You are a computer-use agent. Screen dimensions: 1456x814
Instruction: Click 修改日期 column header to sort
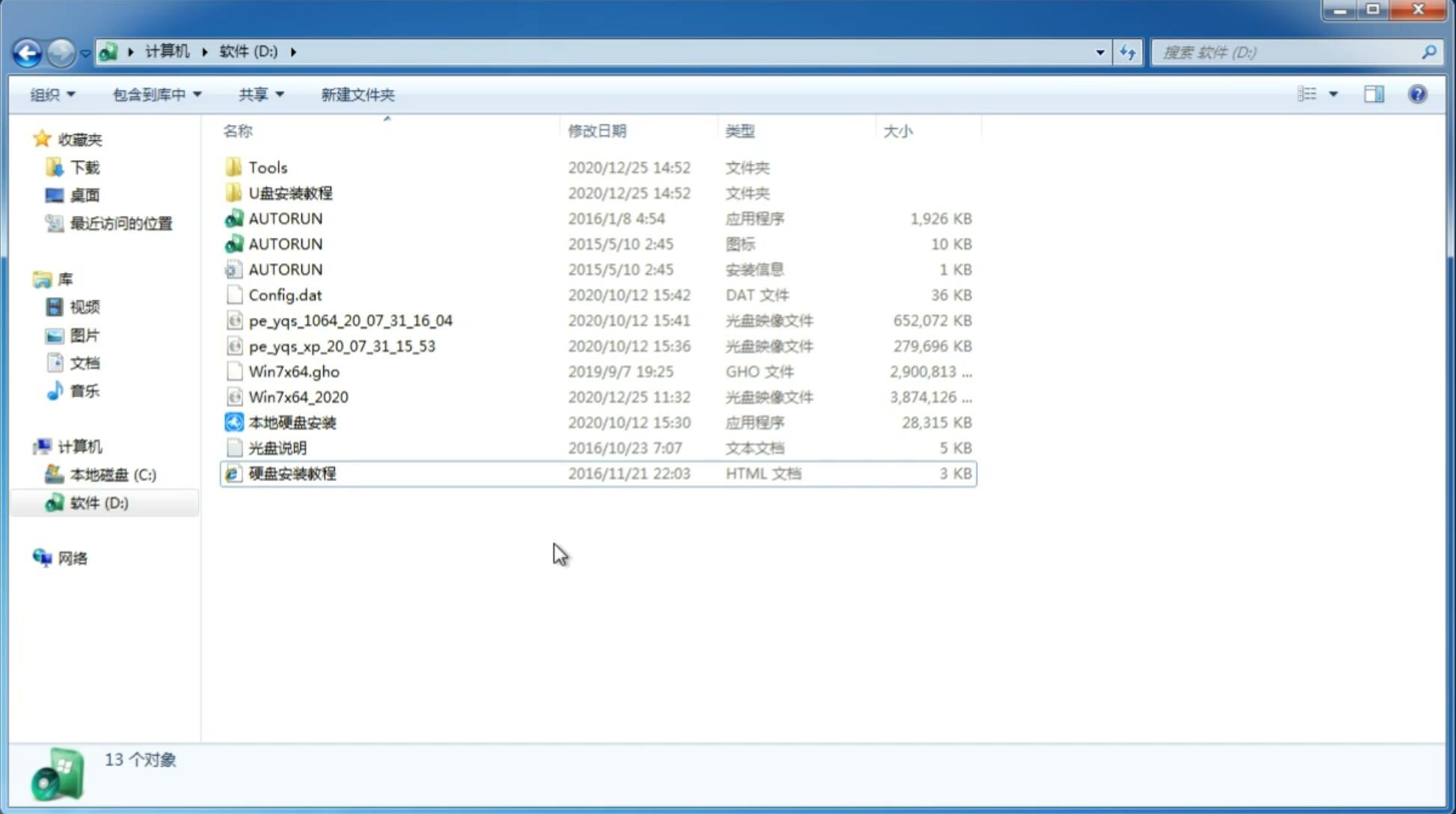click(597, 130)
